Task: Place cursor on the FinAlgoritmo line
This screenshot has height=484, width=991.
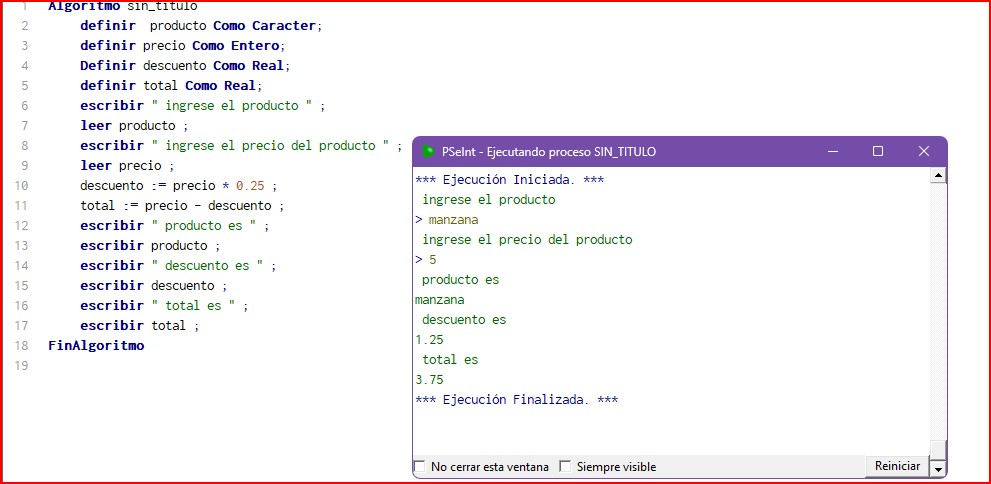Action: coord(96,346)
